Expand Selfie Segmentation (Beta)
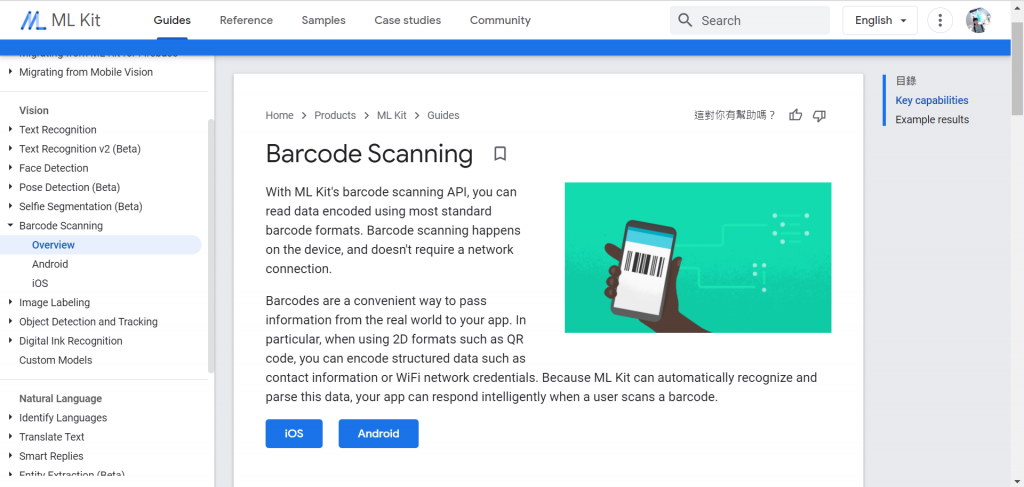1024x487 pixels. 10,206
